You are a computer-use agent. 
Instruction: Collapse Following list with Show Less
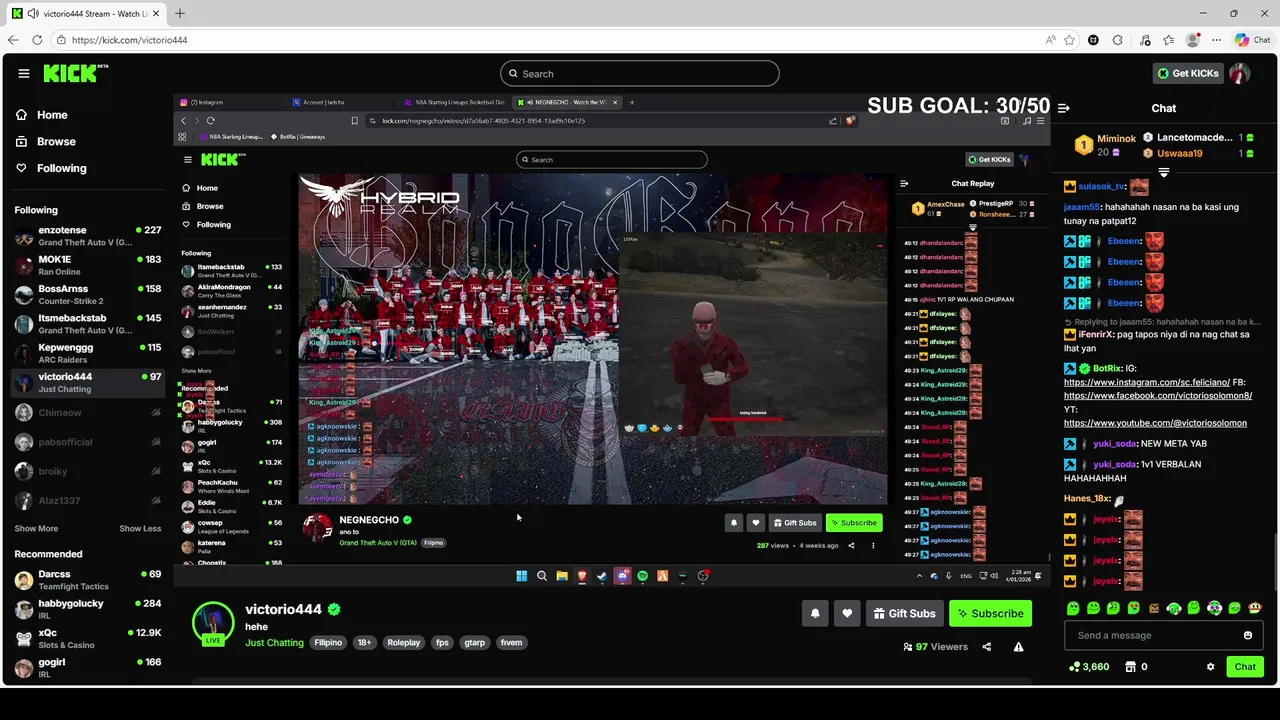point(140,528)
